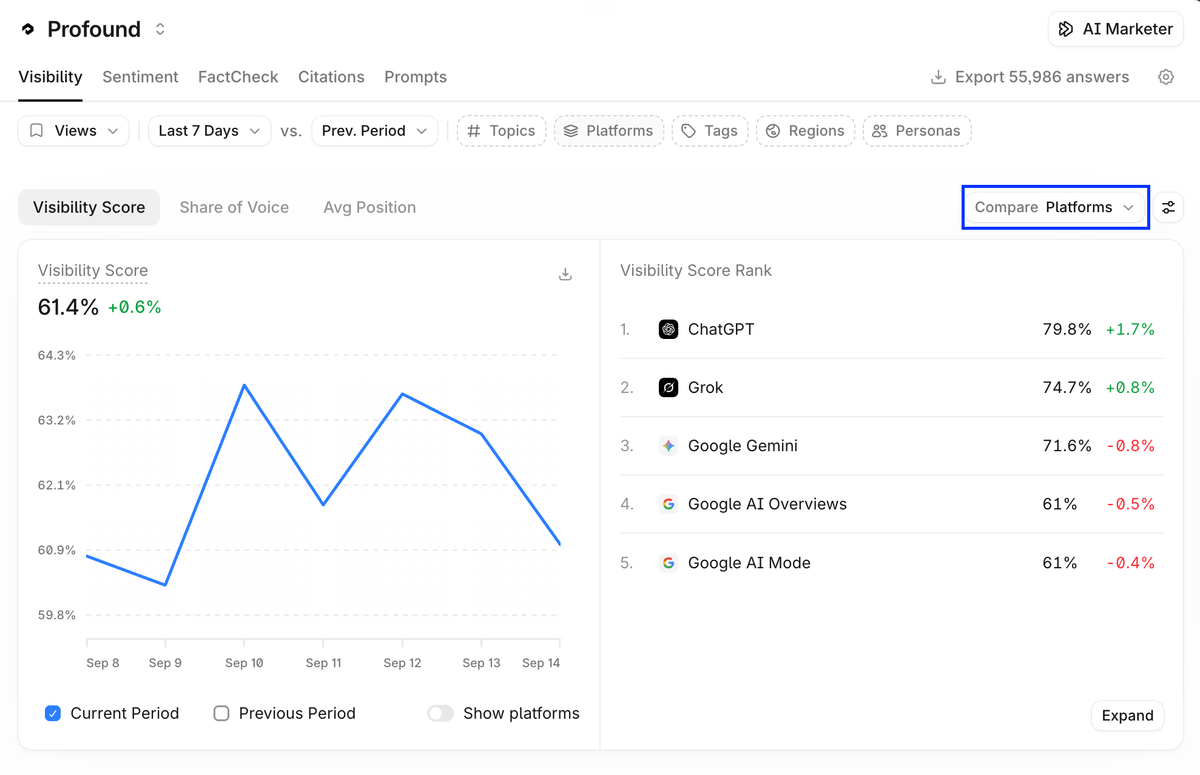Open the chart filter sliders icon
The height and width of the screenshot is (775, 1200).
(1168, 207)
